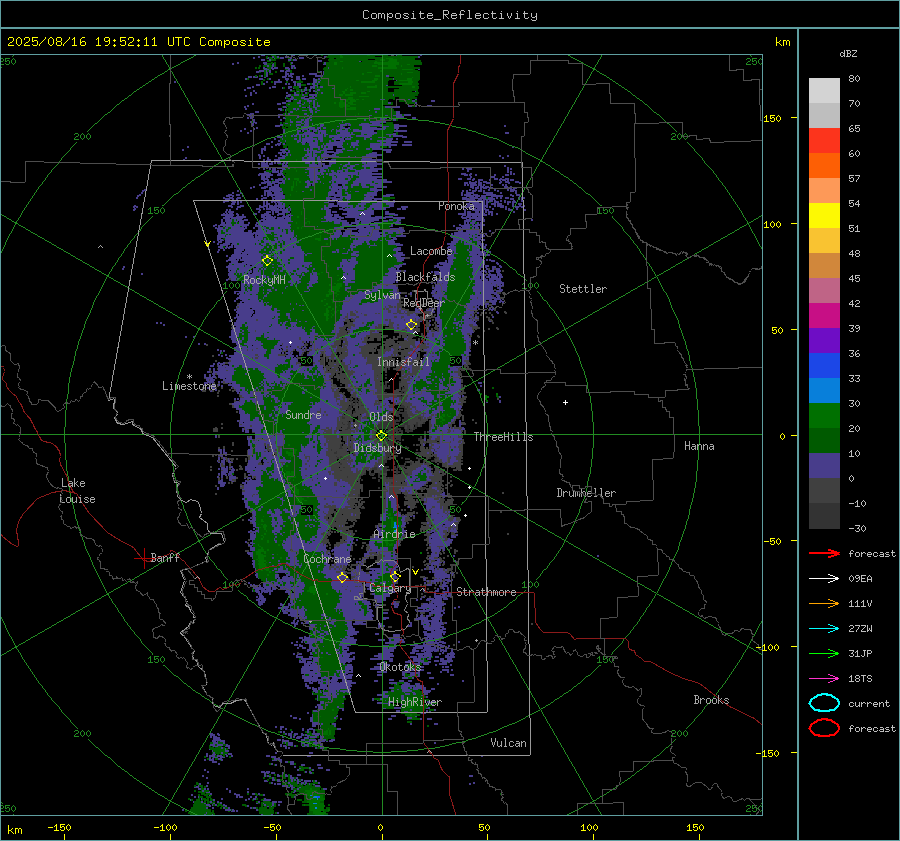Click the RockyMH label
900x841 pixels.
coord(264,280)
